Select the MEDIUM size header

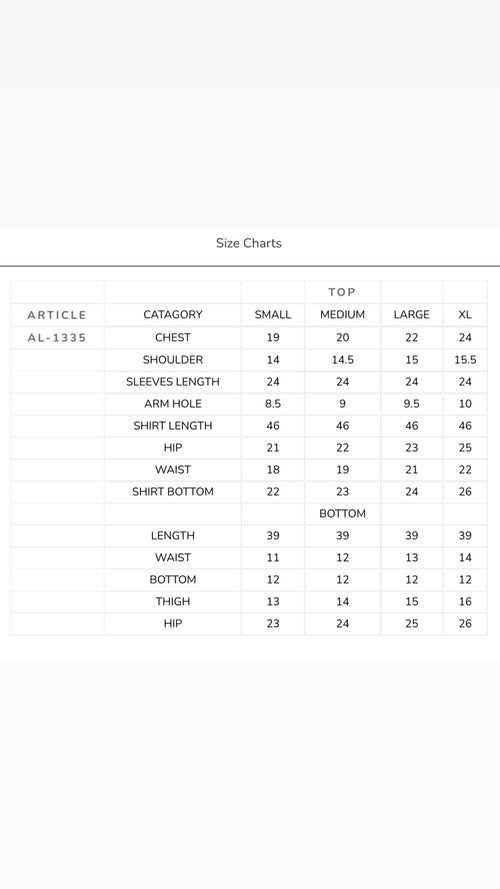point(342,315)
